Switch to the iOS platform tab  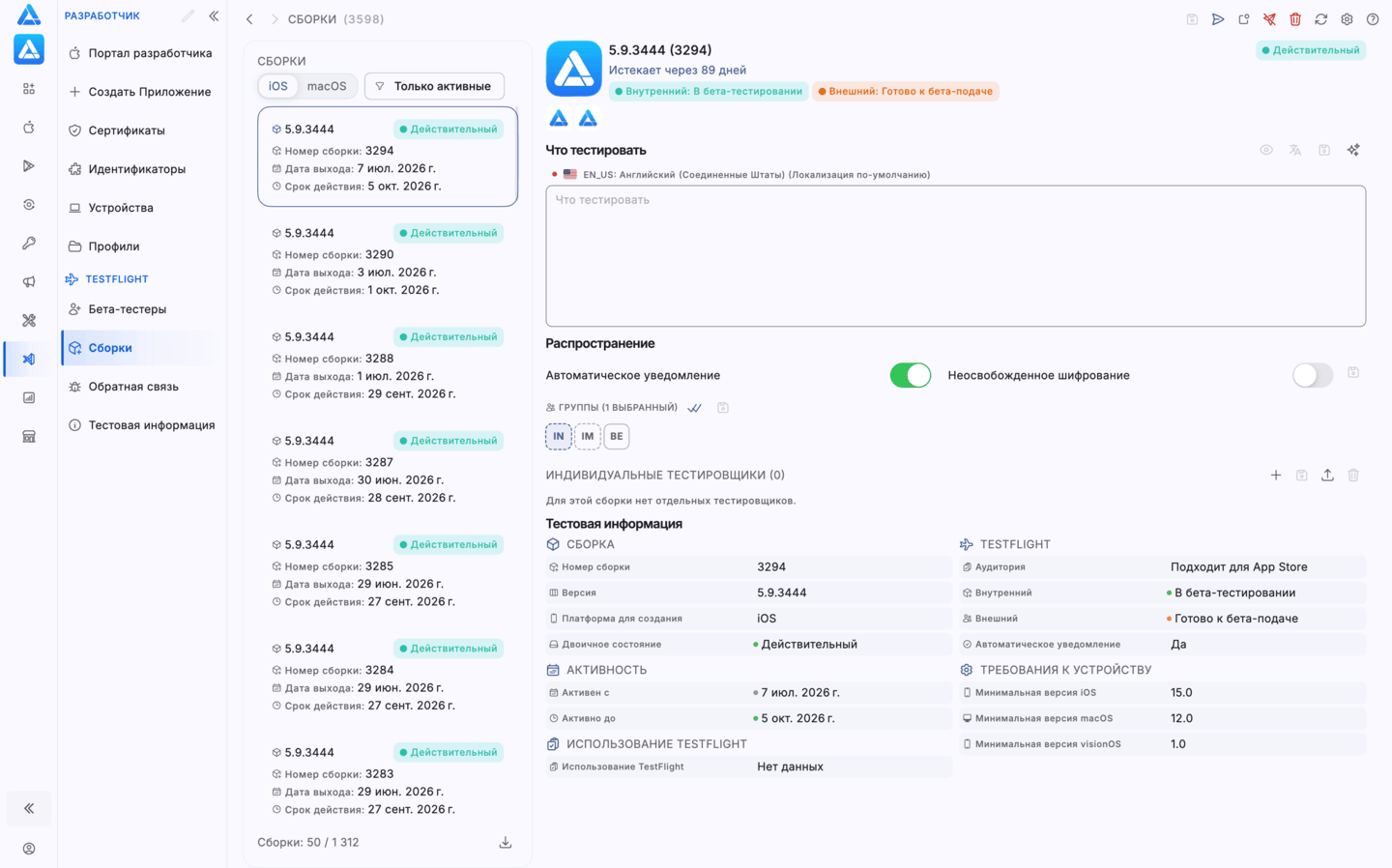(x=278, y=86)
